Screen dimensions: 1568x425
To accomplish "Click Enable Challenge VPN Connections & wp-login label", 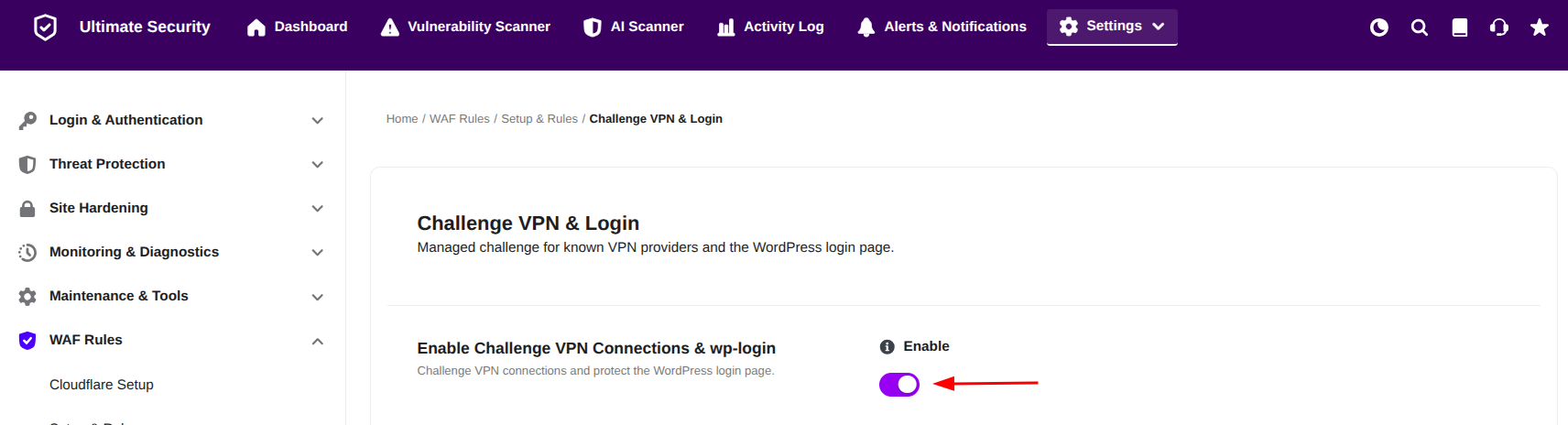I will (596, 348).
